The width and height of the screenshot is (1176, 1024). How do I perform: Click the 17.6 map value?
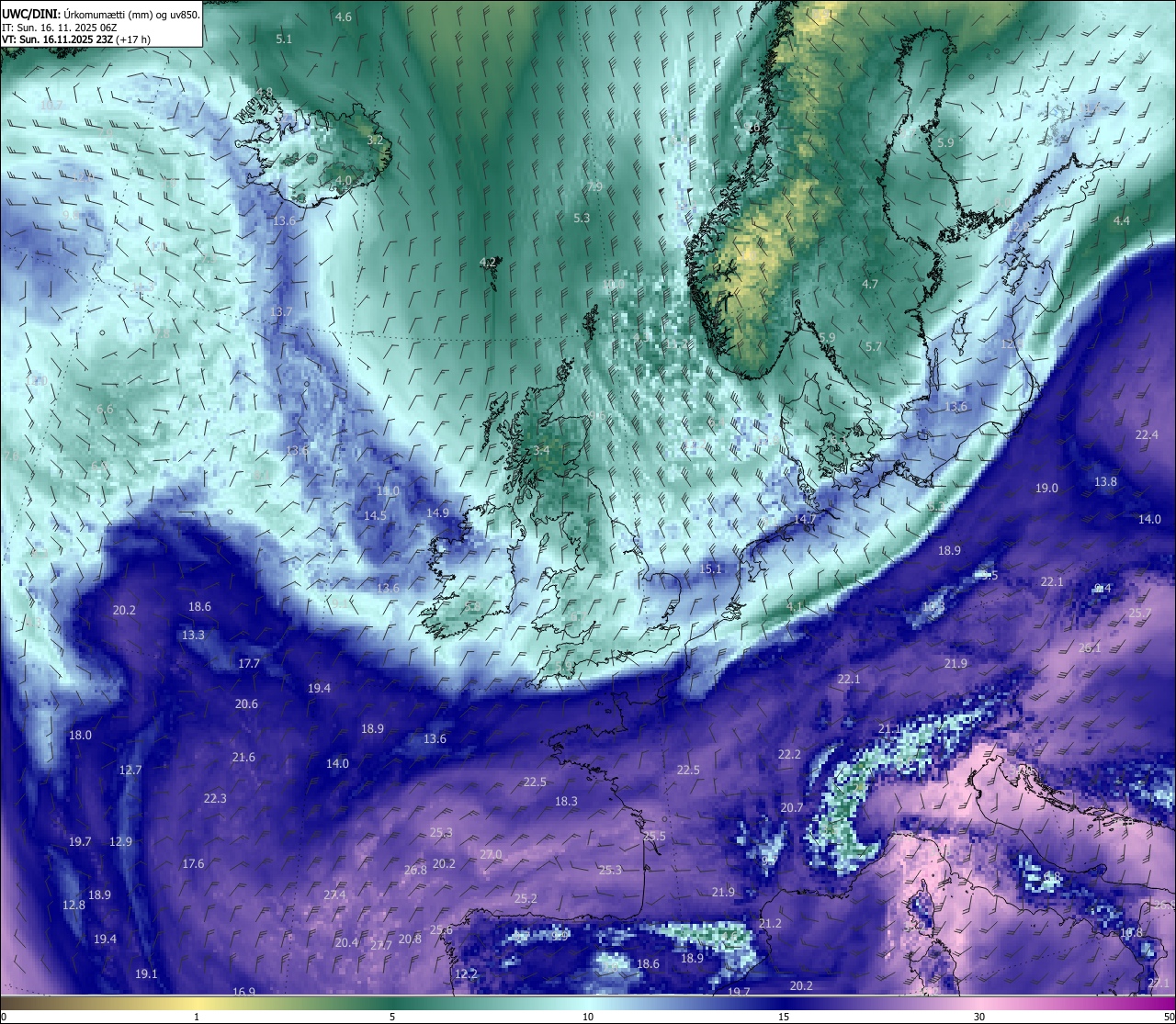[193, 864]
